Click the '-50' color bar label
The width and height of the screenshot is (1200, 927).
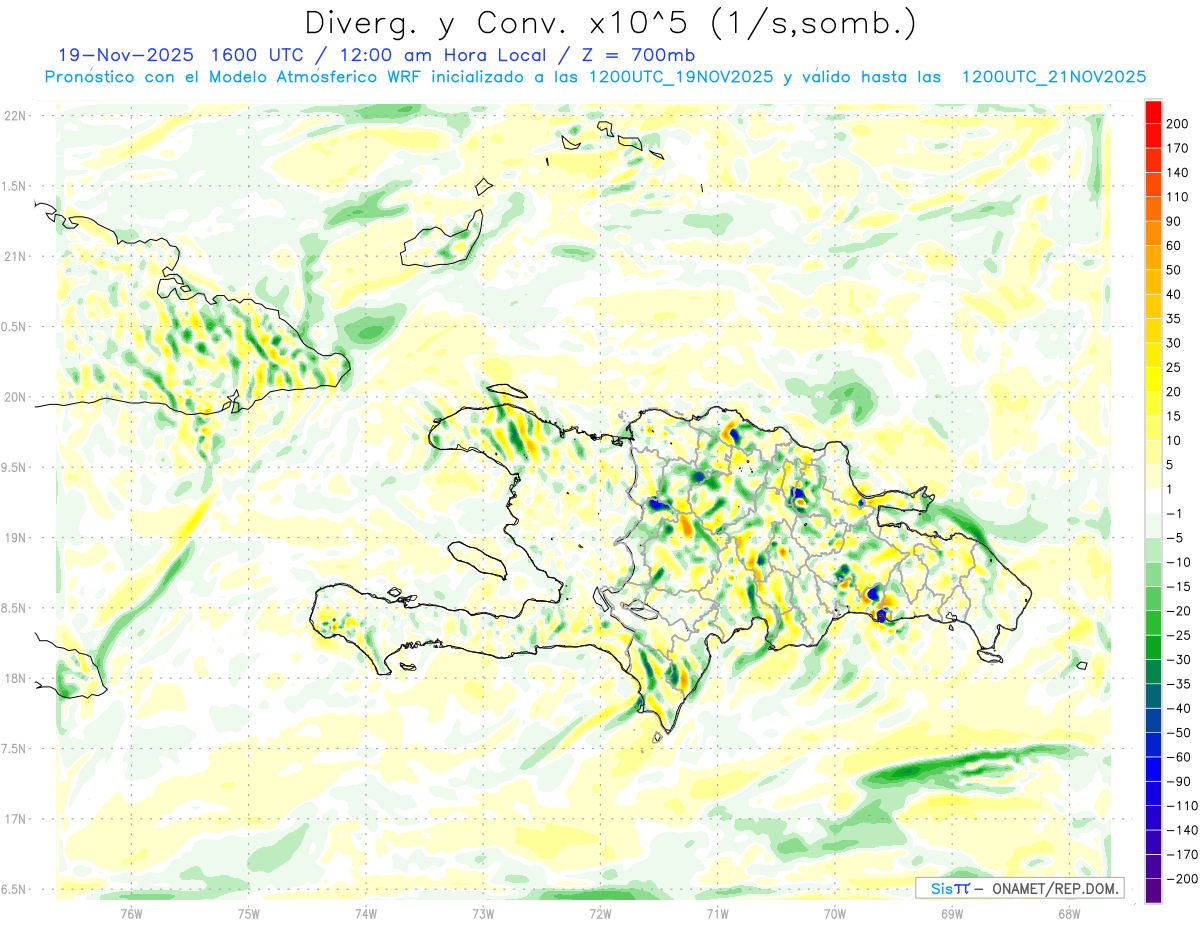(x=1177, y=732)
